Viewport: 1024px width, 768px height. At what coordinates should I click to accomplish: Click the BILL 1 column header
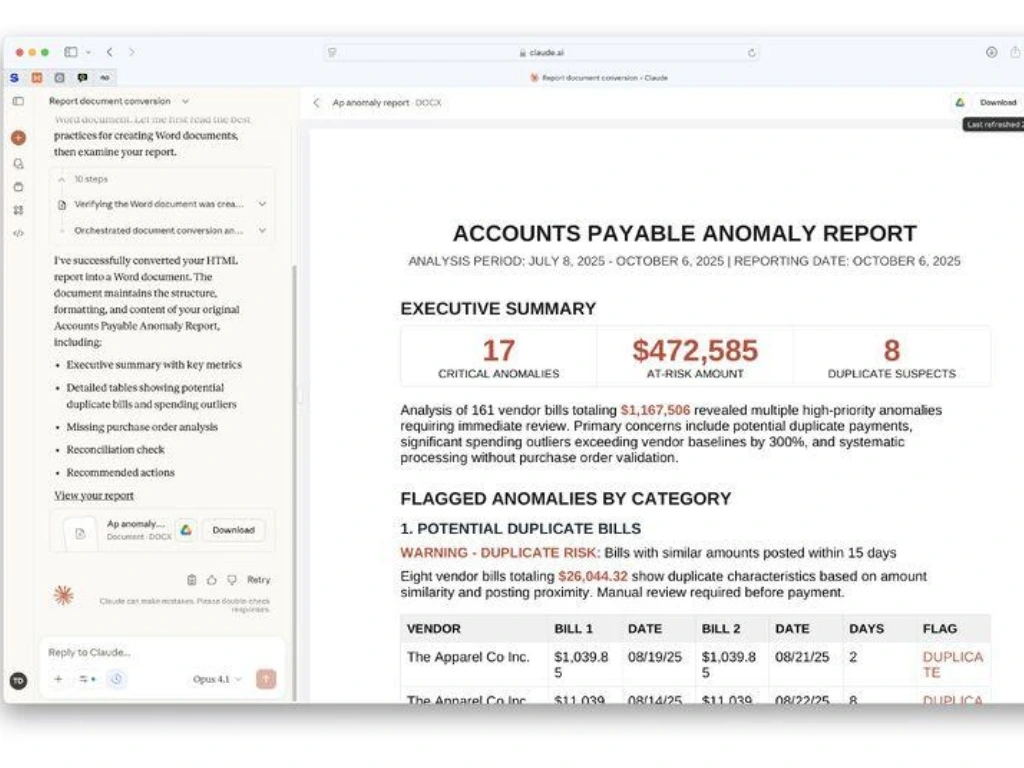pos(573,629)
